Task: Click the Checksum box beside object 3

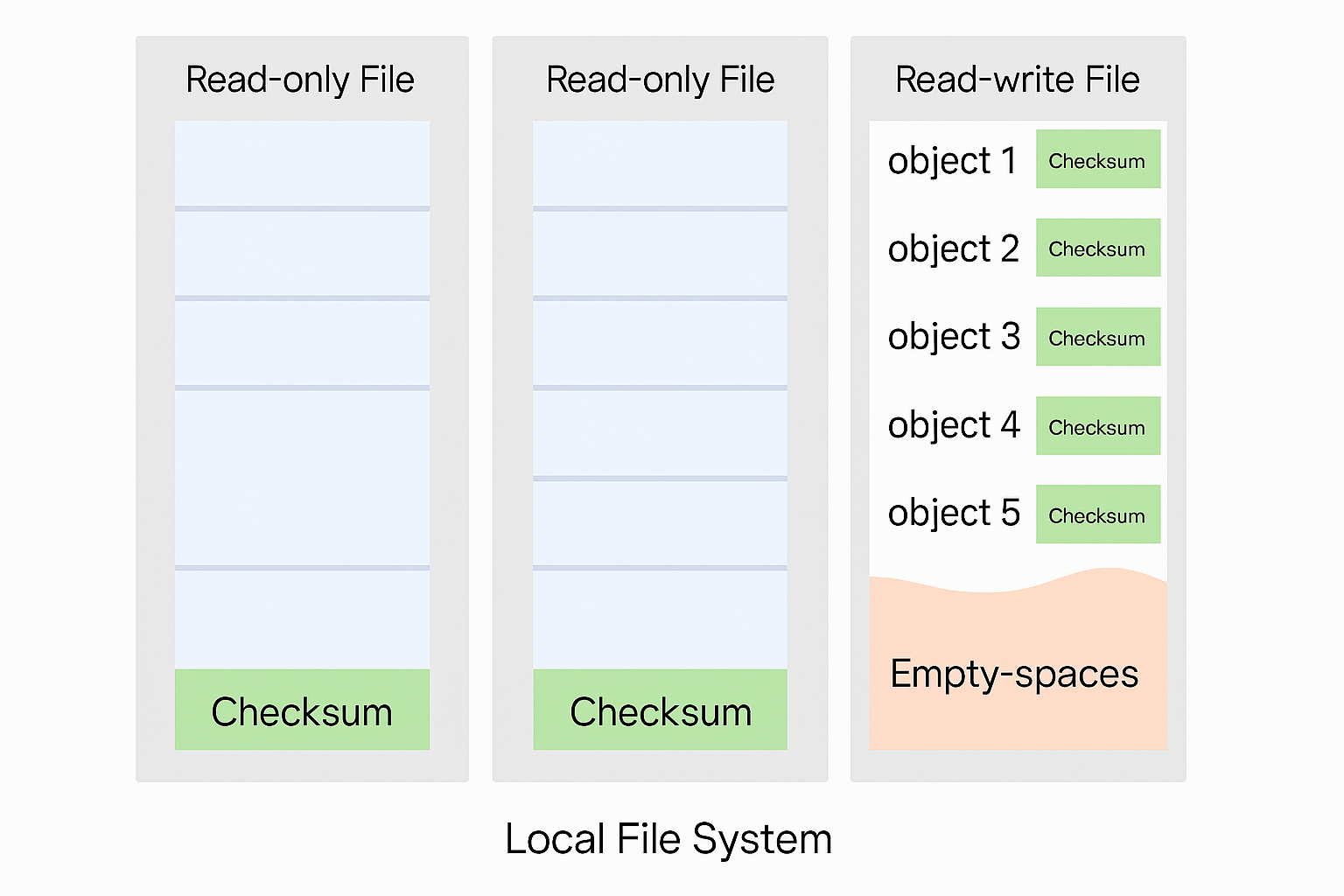Action: point(1097,337)
